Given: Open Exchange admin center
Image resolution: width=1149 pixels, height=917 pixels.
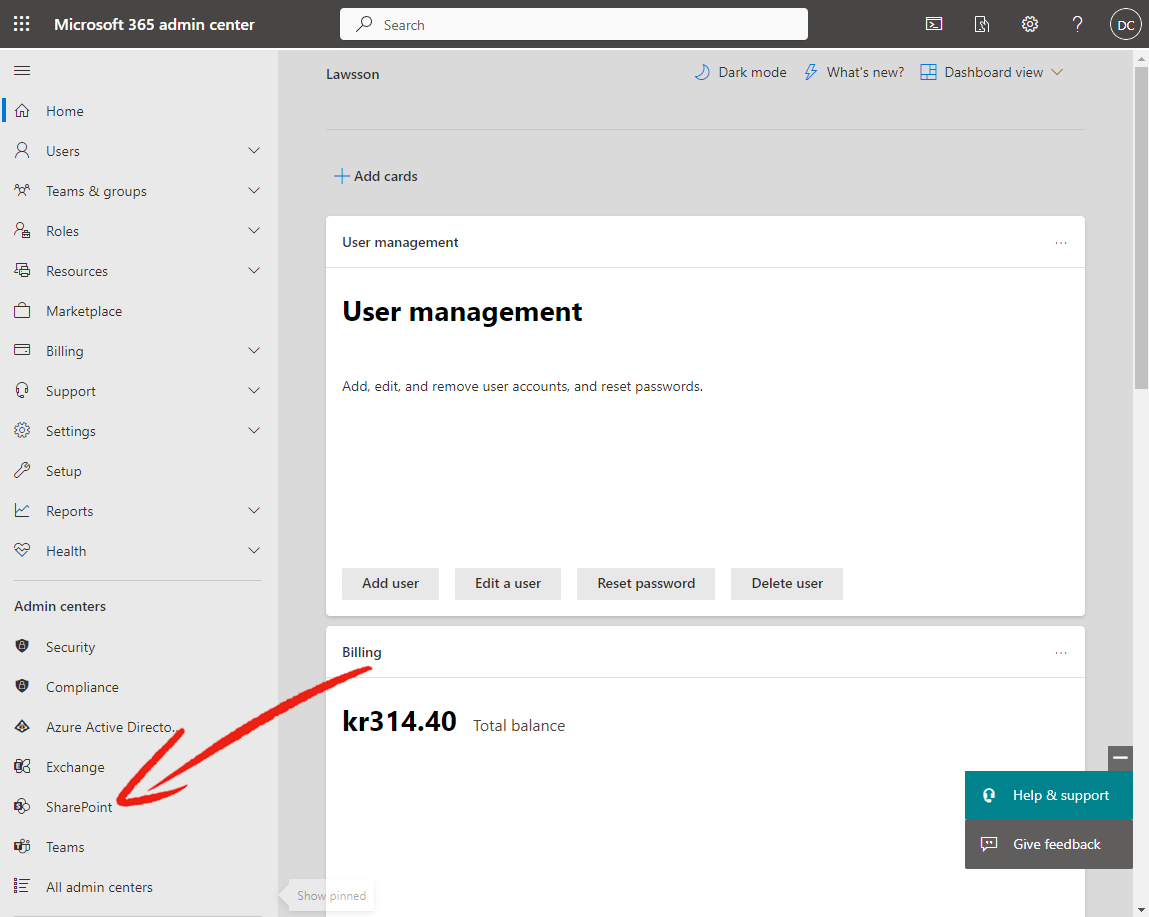Looking at the screenshot, I should click(75, 767).
